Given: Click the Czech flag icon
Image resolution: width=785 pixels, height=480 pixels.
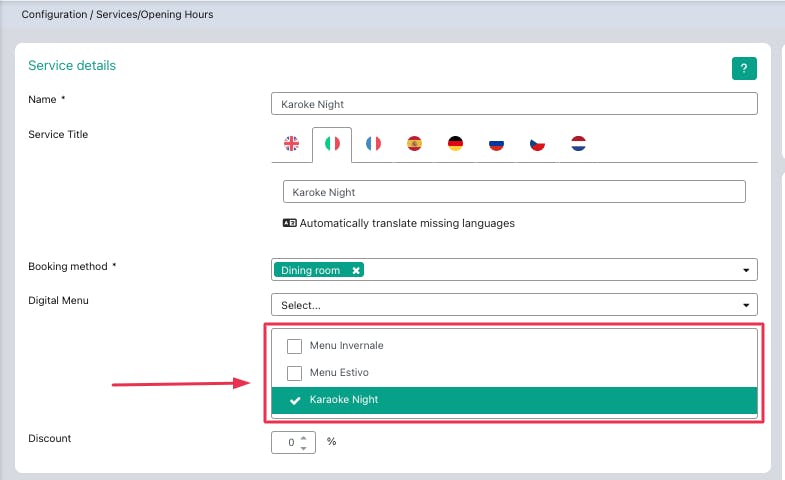Looking at the screenshot, I should pos(537,144).
